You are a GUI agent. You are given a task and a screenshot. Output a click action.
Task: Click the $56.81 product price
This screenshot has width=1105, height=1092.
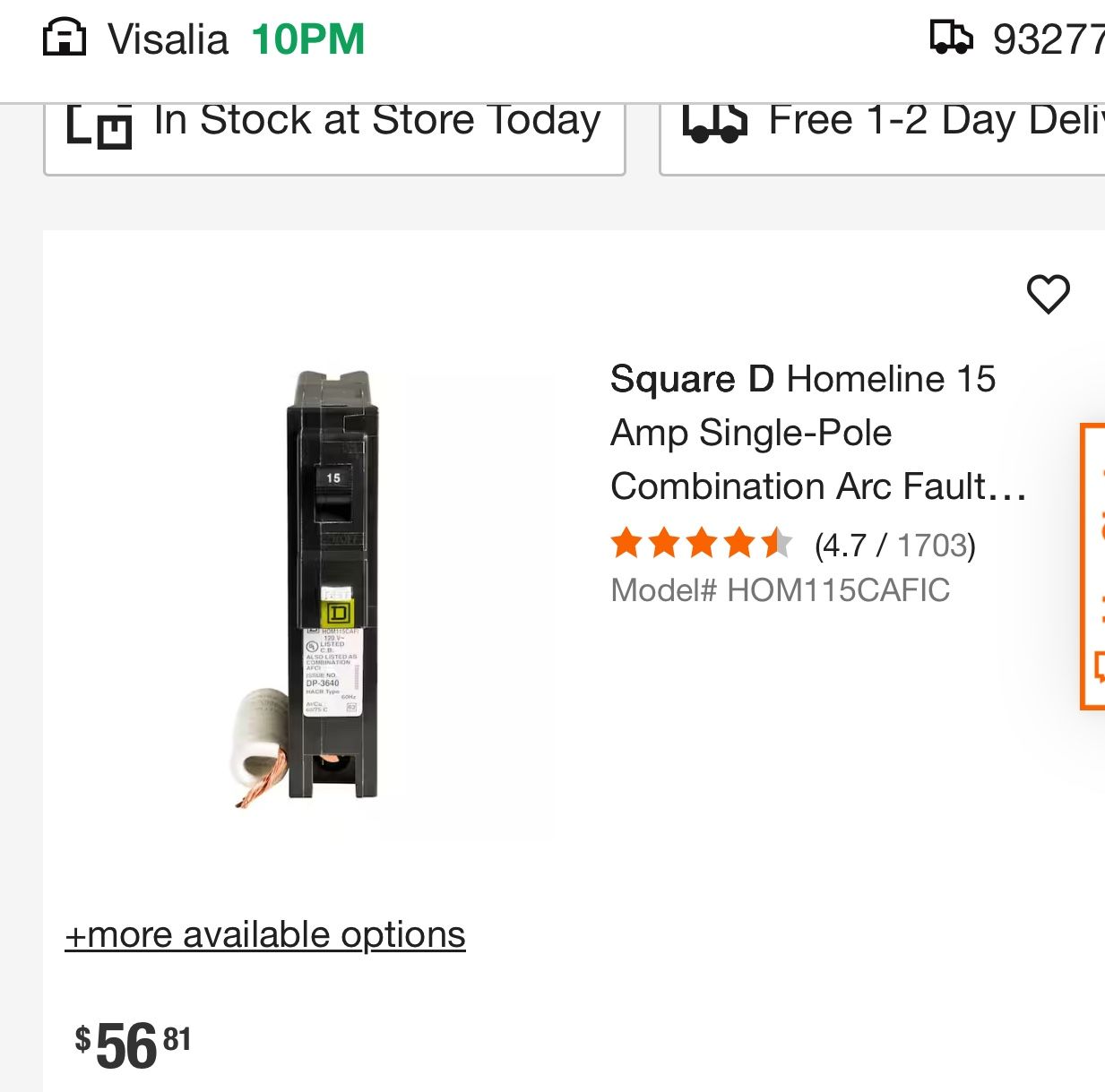coord(133,1045)
